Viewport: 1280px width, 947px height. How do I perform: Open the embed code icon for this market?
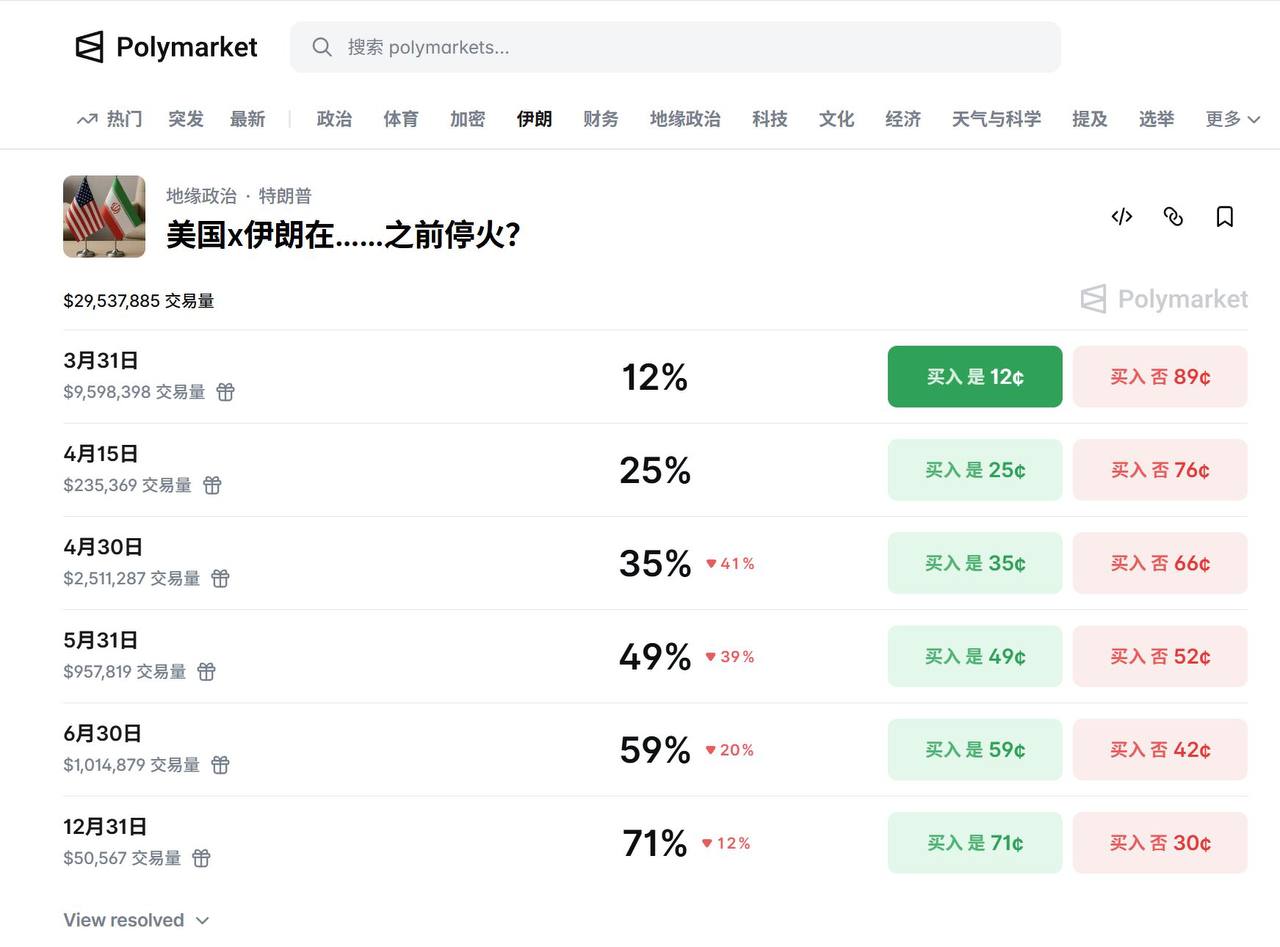1121,217
